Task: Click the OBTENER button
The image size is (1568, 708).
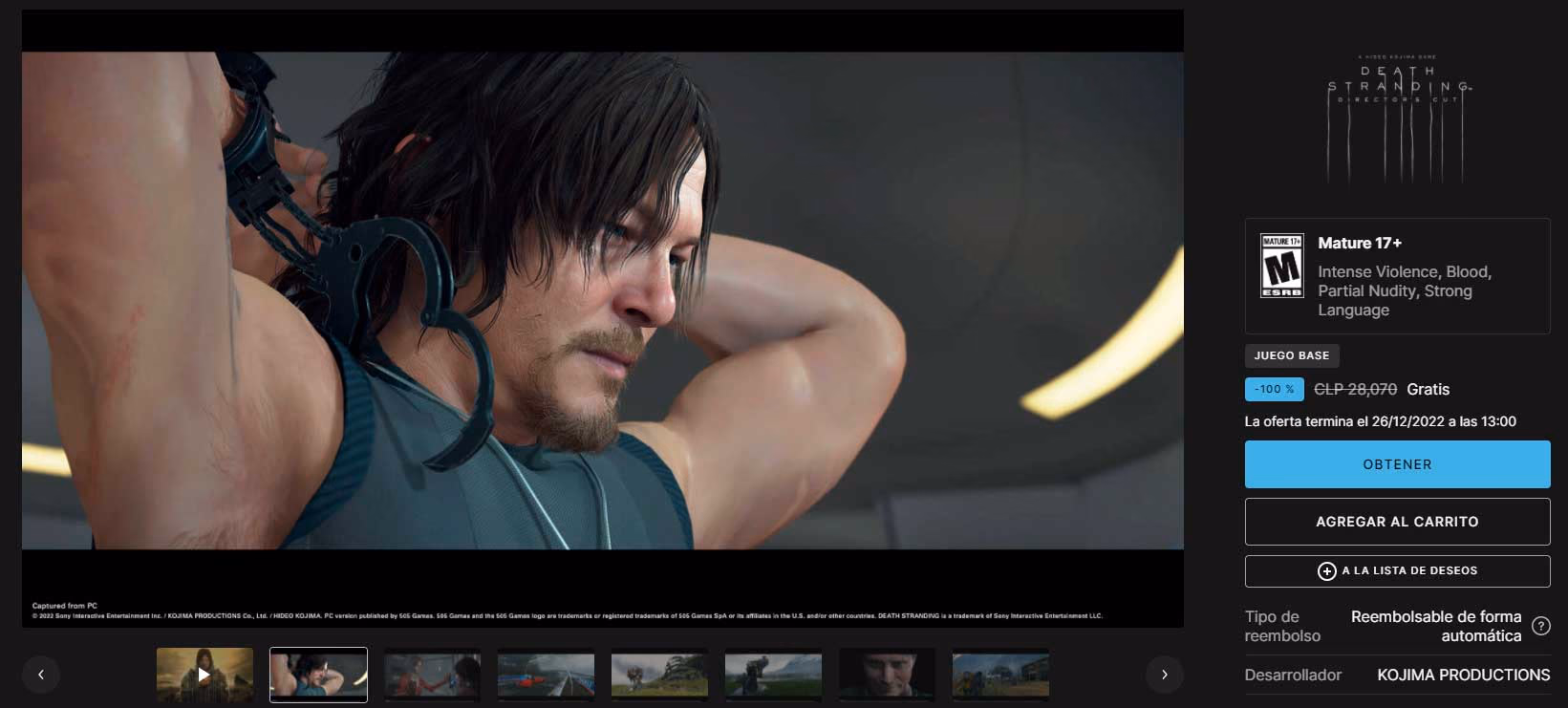Action: (1397, 464)
